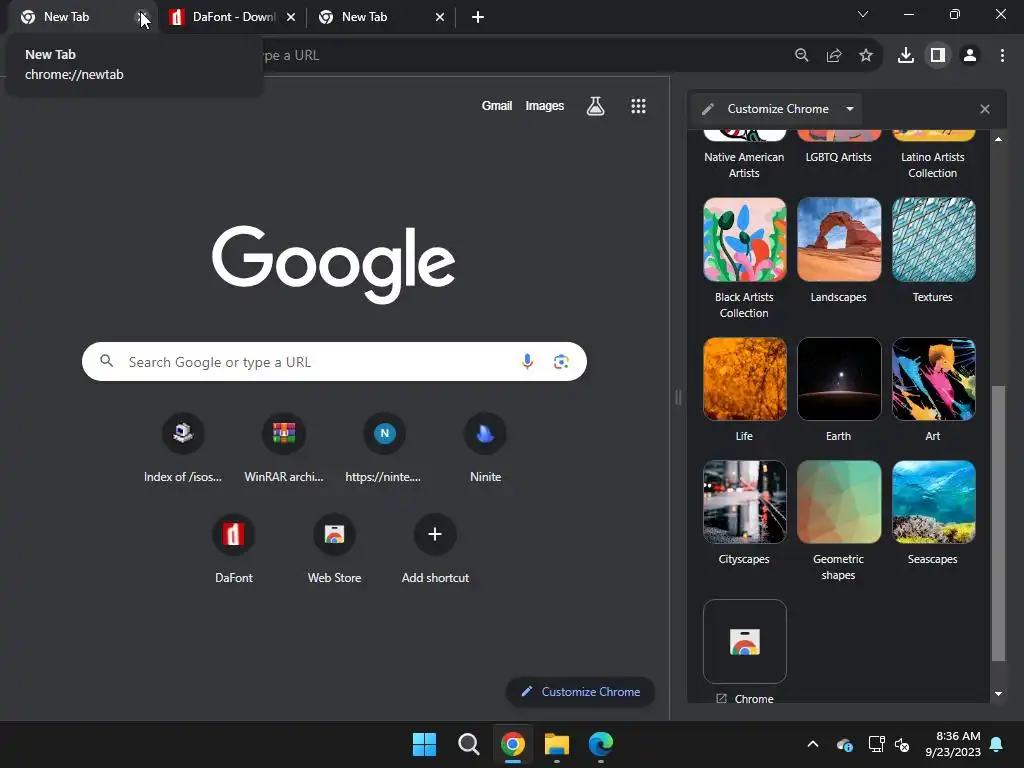Click the Chrome icon in taskbar
The height and width of the screenshot is (768, 1024).
click(x=513, y=744)
